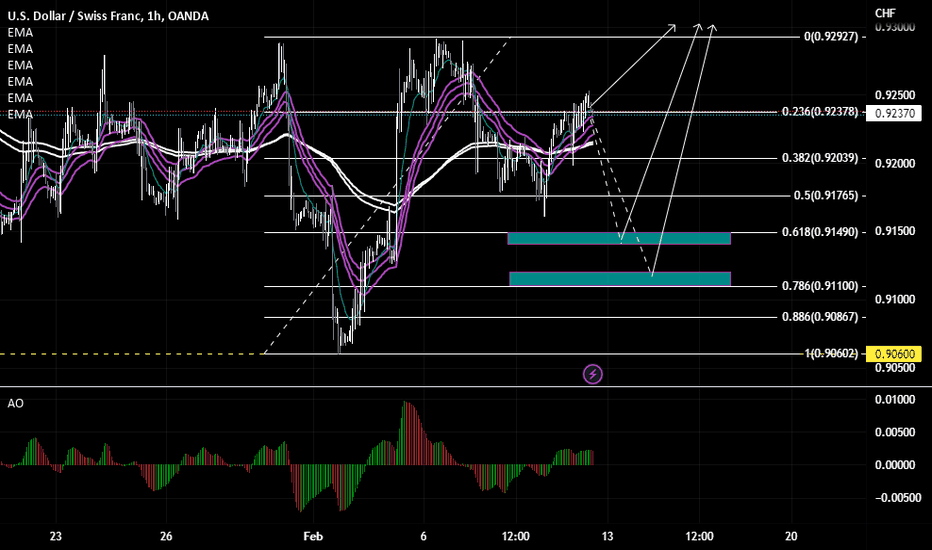
Task: Click Fibonacci label 0.5(0.91765)
Action: (826, 195)
